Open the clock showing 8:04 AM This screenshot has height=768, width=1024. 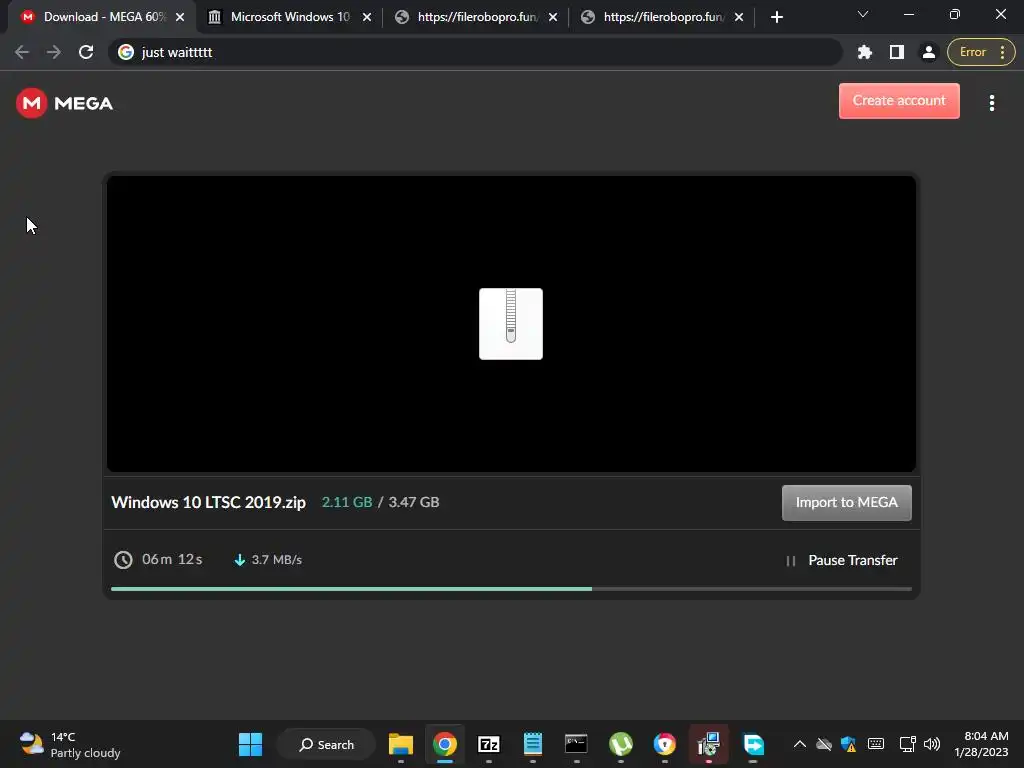tap(981, 744)
